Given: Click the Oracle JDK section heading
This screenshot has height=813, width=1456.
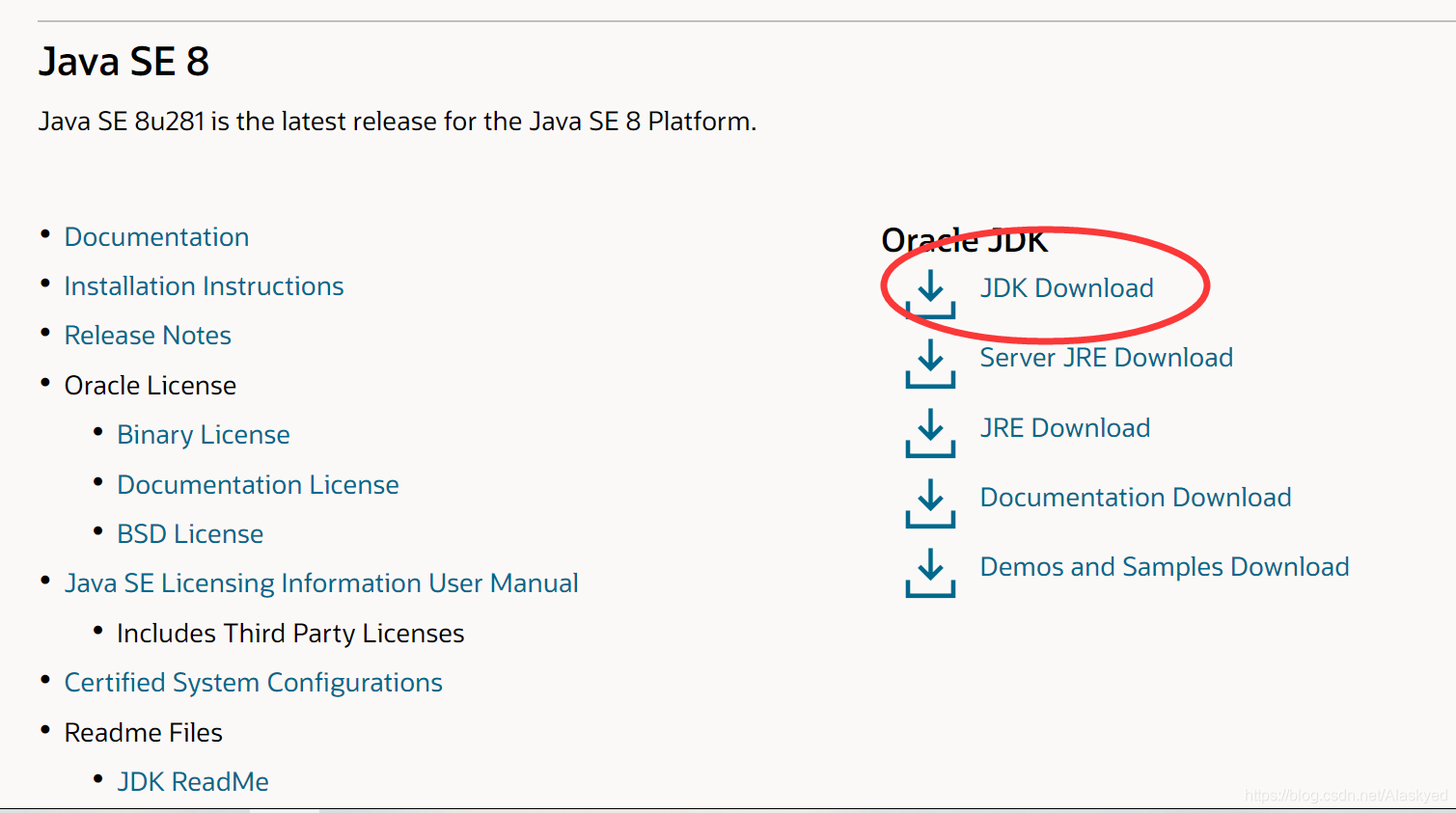Looking at the screenshot, I should coord(964,240).
